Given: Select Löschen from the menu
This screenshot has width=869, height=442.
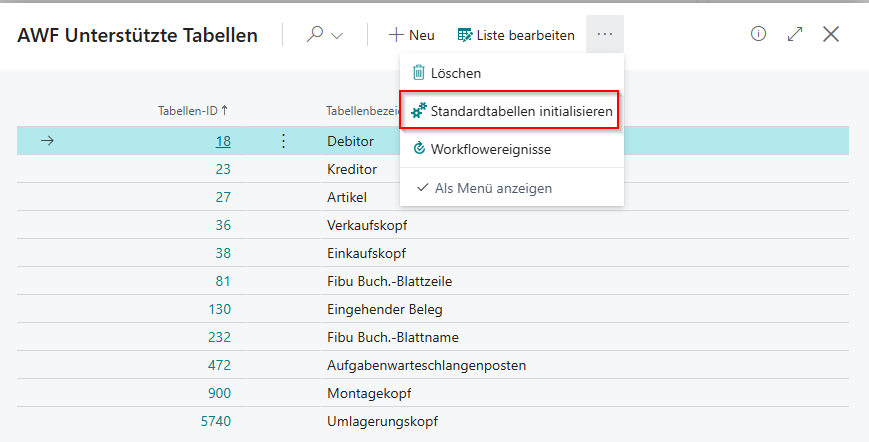Looking at the screenshot, I should (455, 73).
